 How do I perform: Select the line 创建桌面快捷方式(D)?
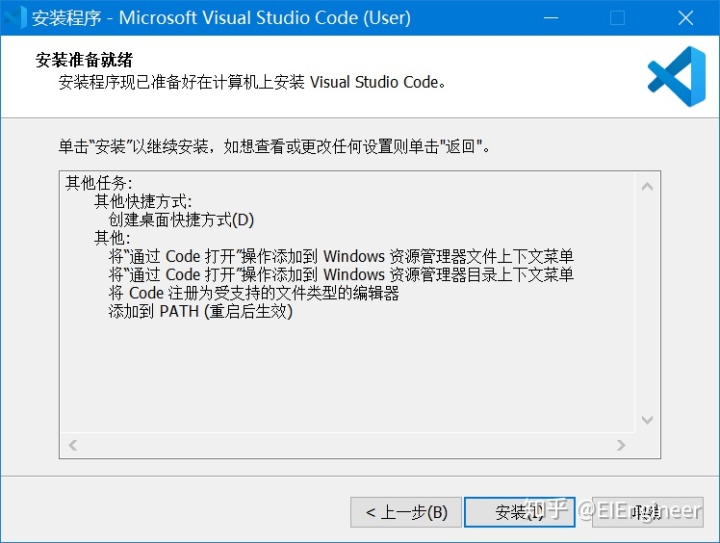(181, 220)
